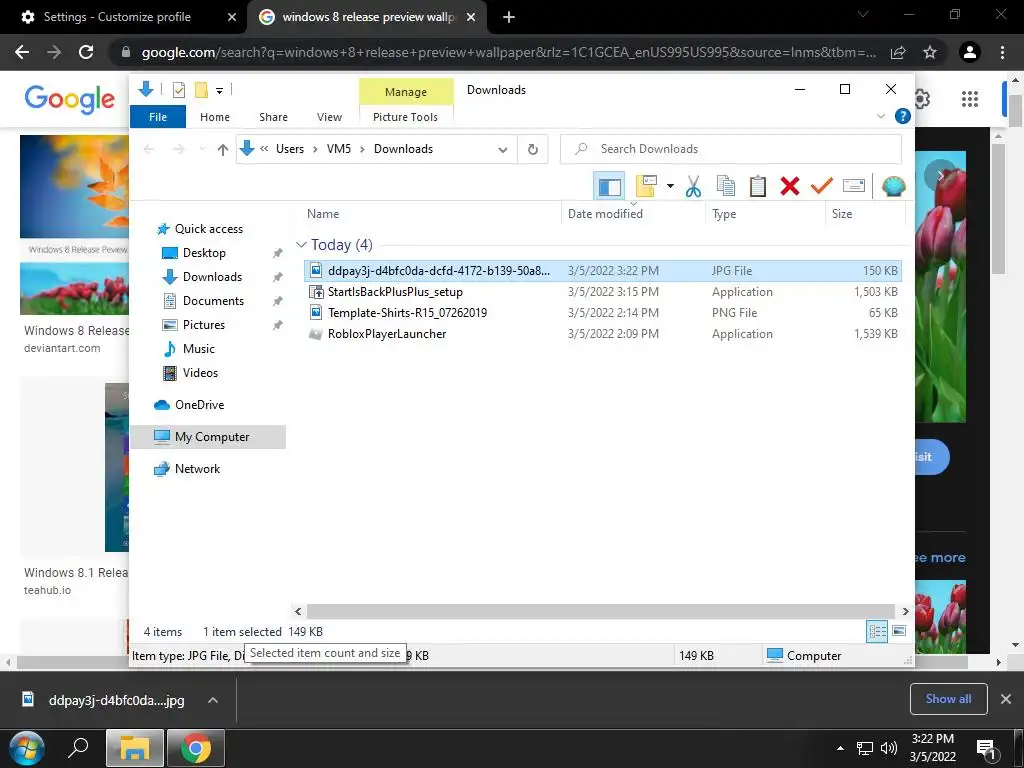Click Users in address breadcrumb
Viewport: 1024px width, 768px height.
290,149
